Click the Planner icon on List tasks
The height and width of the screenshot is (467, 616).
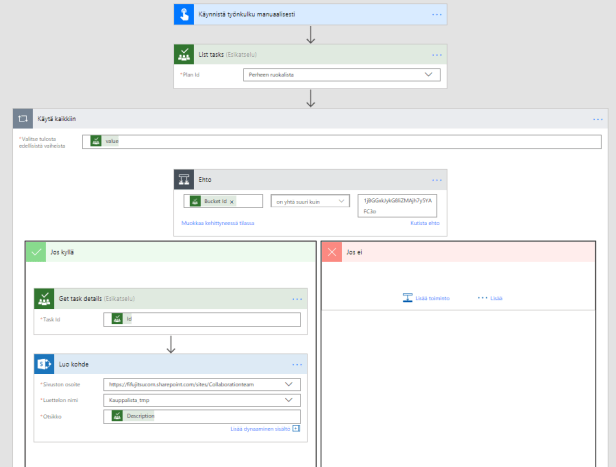[186, 54]
